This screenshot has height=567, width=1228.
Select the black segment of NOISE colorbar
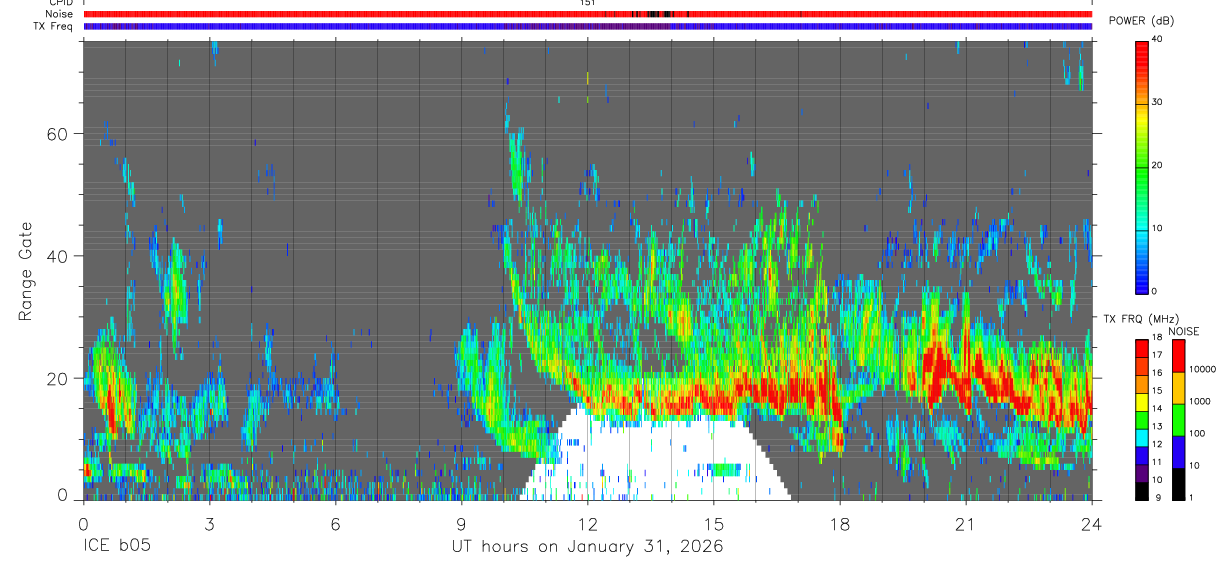point(1178,484)
